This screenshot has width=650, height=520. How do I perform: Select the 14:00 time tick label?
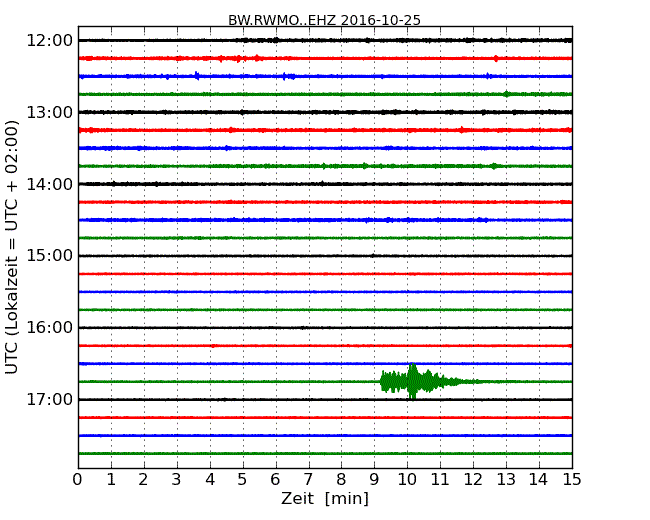coord(50,184)
